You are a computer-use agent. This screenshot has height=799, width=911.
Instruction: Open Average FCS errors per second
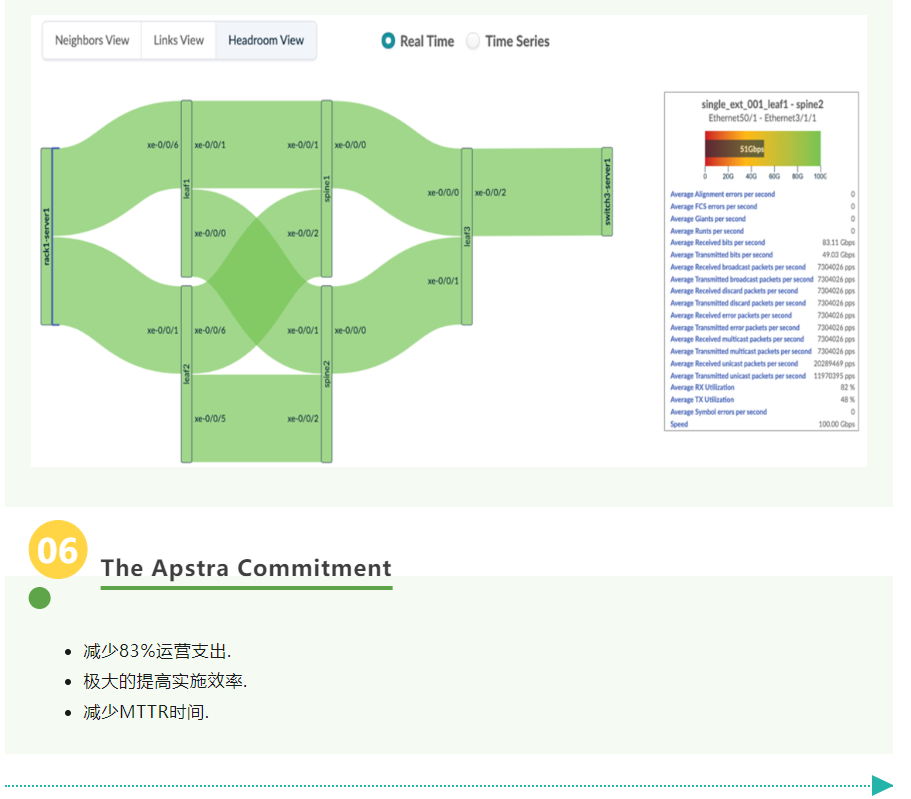[x=713, y=206]
